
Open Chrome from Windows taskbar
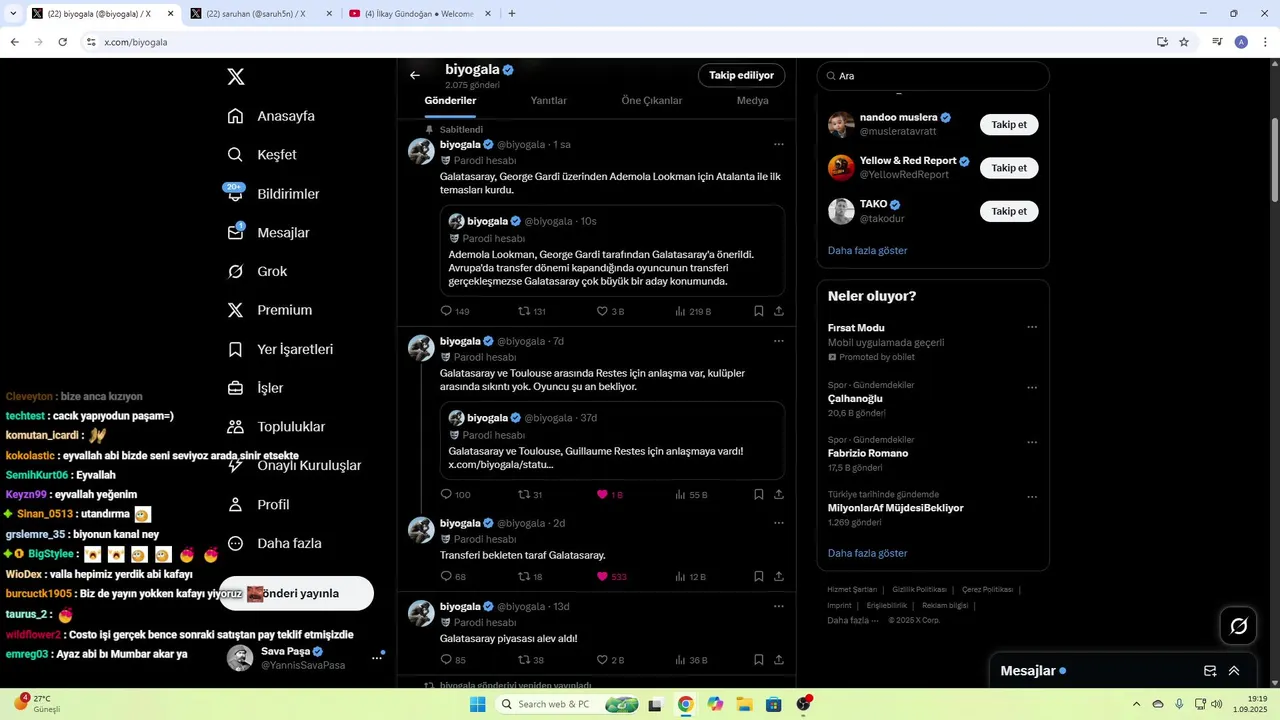[685, 704]
